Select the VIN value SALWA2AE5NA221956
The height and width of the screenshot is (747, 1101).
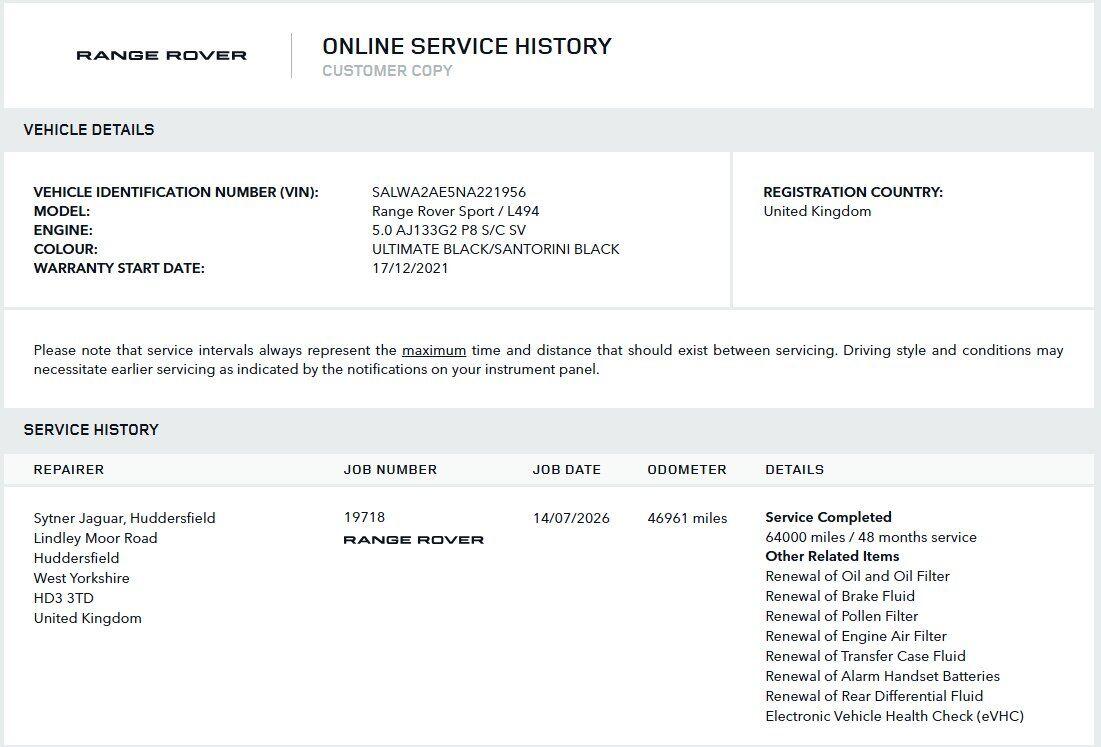click(449, 192)
